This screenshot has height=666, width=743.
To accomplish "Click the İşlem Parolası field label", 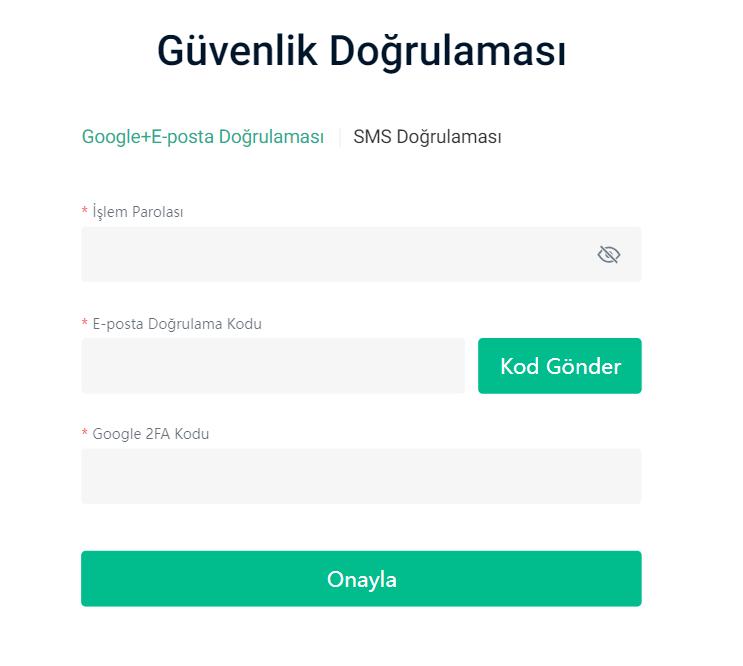I will (137, 212).
